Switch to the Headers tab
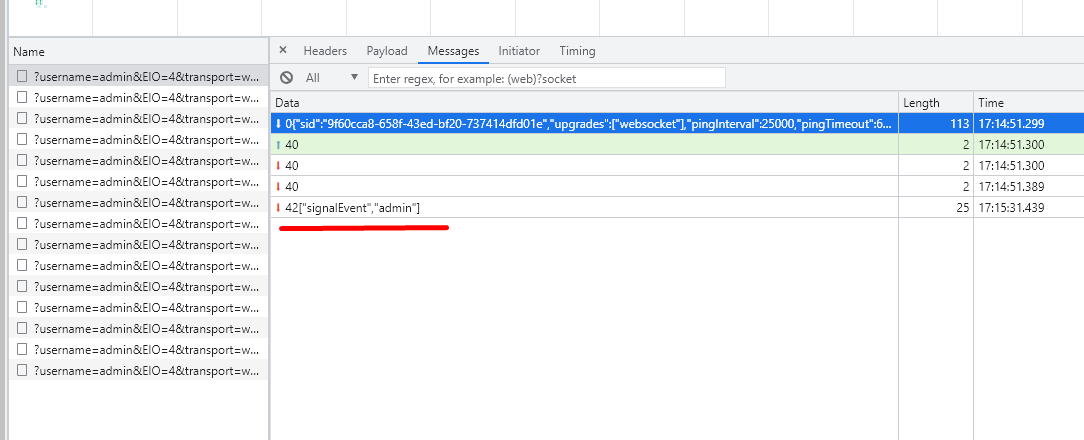The image size is (1084, 440). pos(325,51)
